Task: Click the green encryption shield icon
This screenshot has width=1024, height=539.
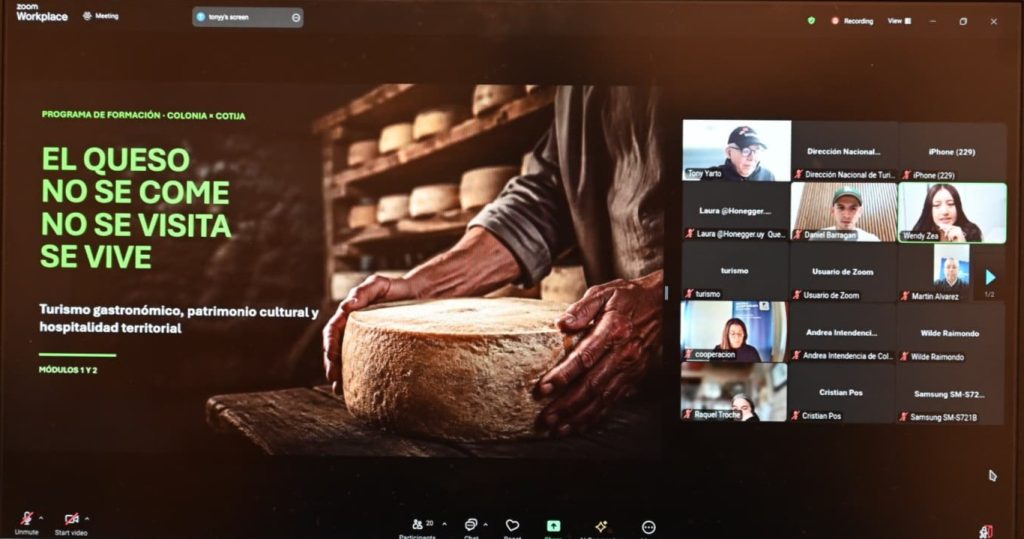Action: 811,20
